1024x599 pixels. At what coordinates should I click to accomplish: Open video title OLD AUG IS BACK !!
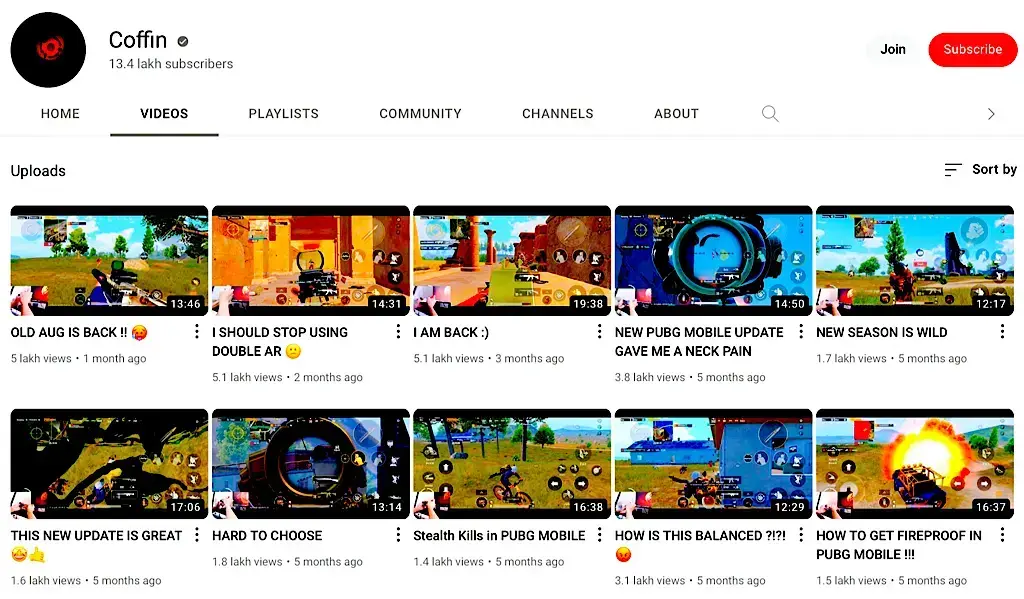pyautogui.click(x=79, y=332)
